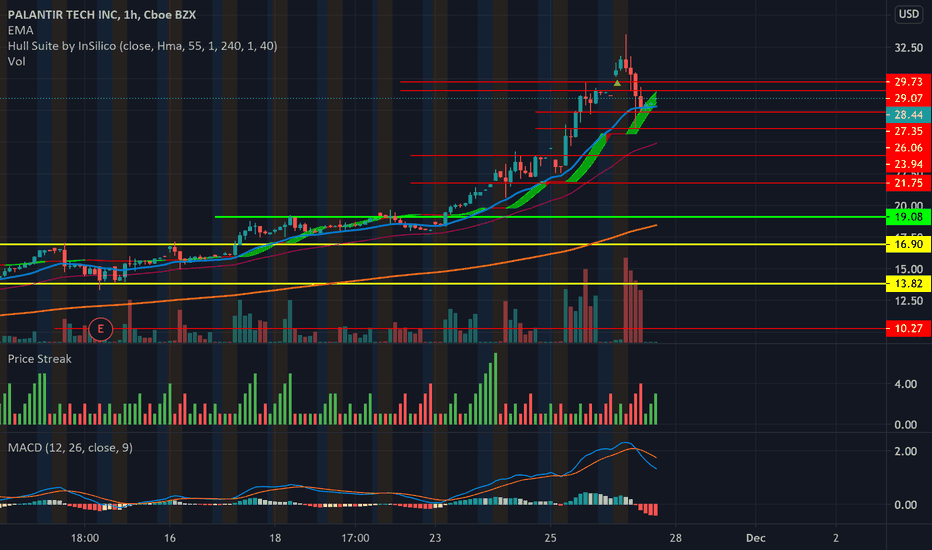Viewport: 932px width, 550px height.
Task: Click the 17:00 time axis label
Action: pyautogui.click(x=355, y=538)
